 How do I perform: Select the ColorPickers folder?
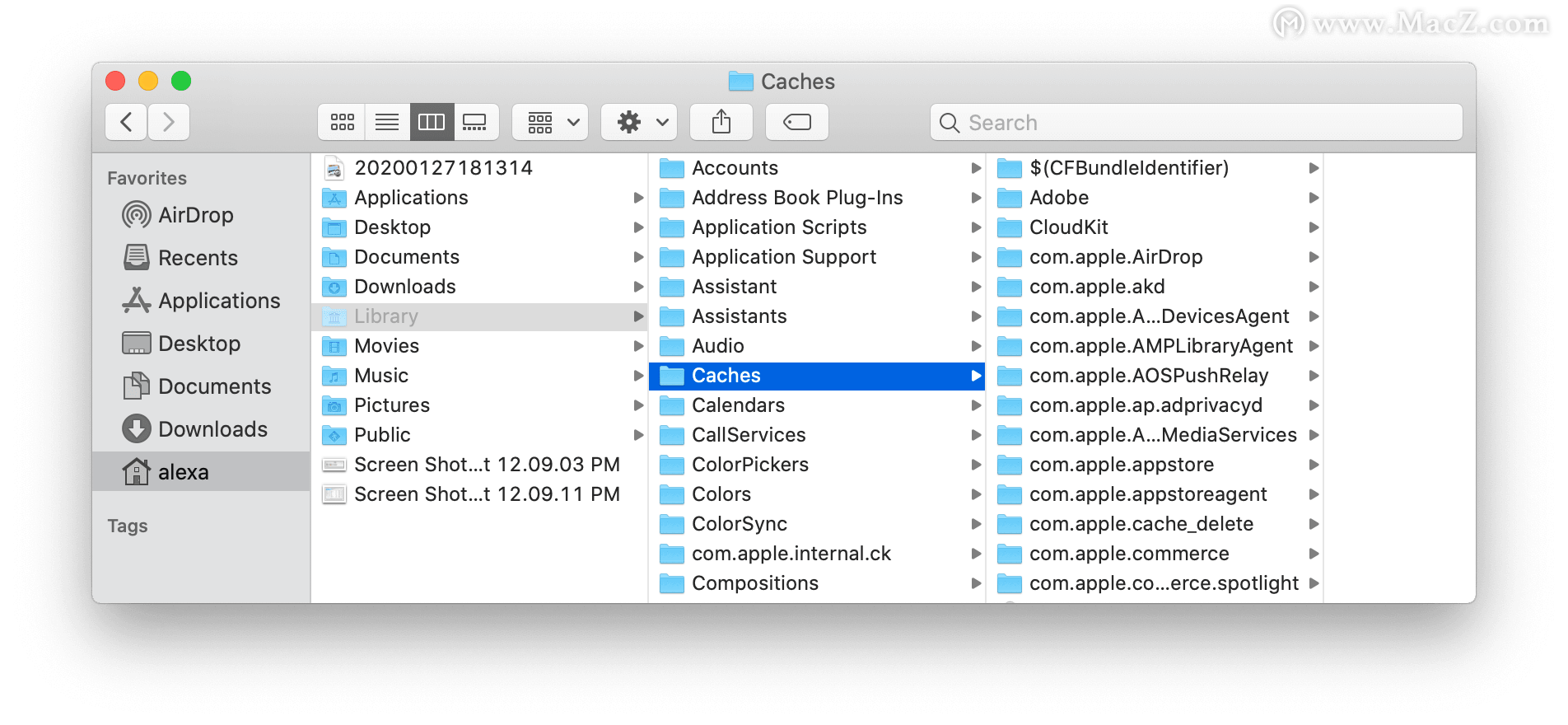(817, 465)
